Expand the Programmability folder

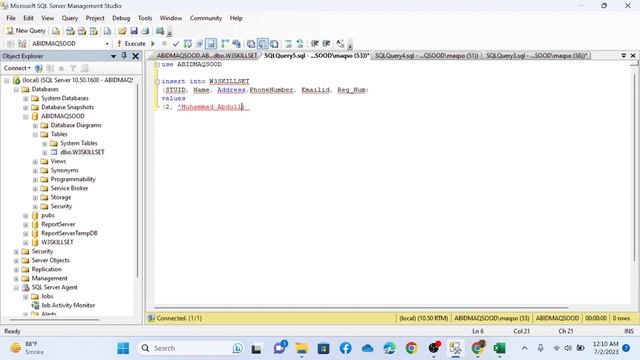36,179
